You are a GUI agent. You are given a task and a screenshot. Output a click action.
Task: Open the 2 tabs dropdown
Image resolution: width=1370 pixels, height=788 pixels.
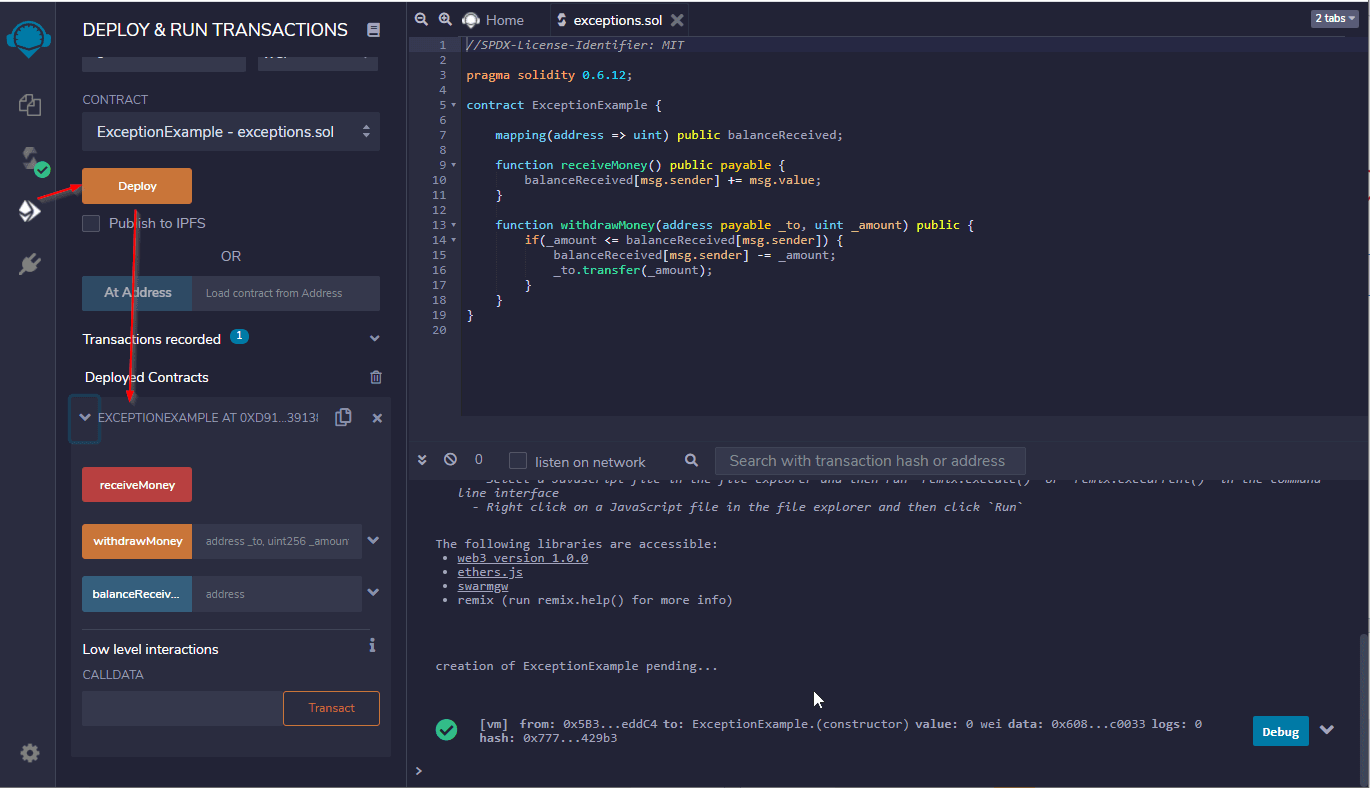click(x=1334, y=19)
